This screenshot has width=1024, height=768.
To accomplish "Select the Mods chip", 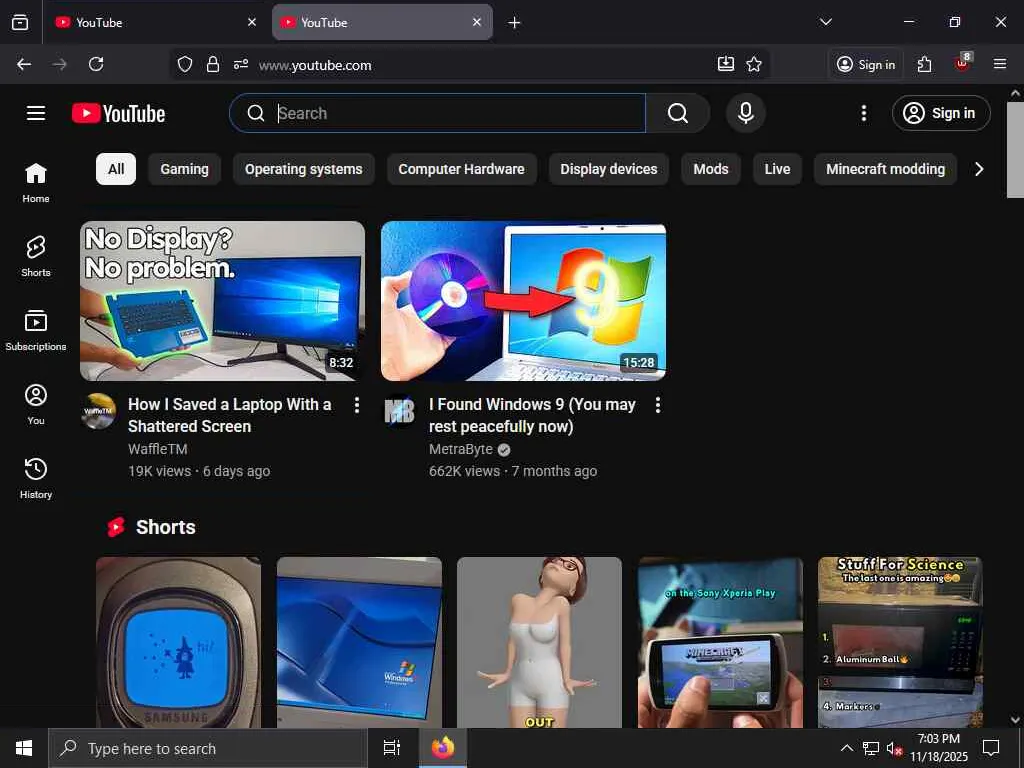I will (x=711, y=169).
